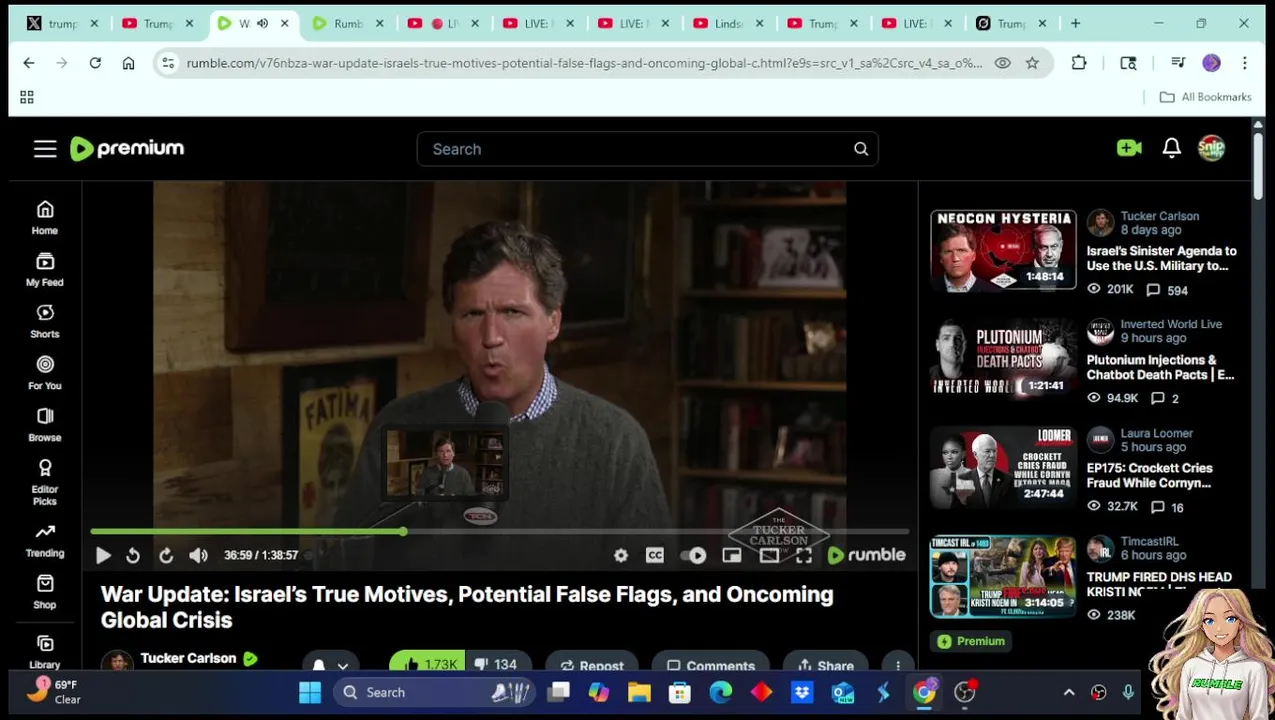This screenshot has height=720, width=1275.
Task: Open the Rumble hamburger menu
Action: pyautogui.click(x=45, y=149)
